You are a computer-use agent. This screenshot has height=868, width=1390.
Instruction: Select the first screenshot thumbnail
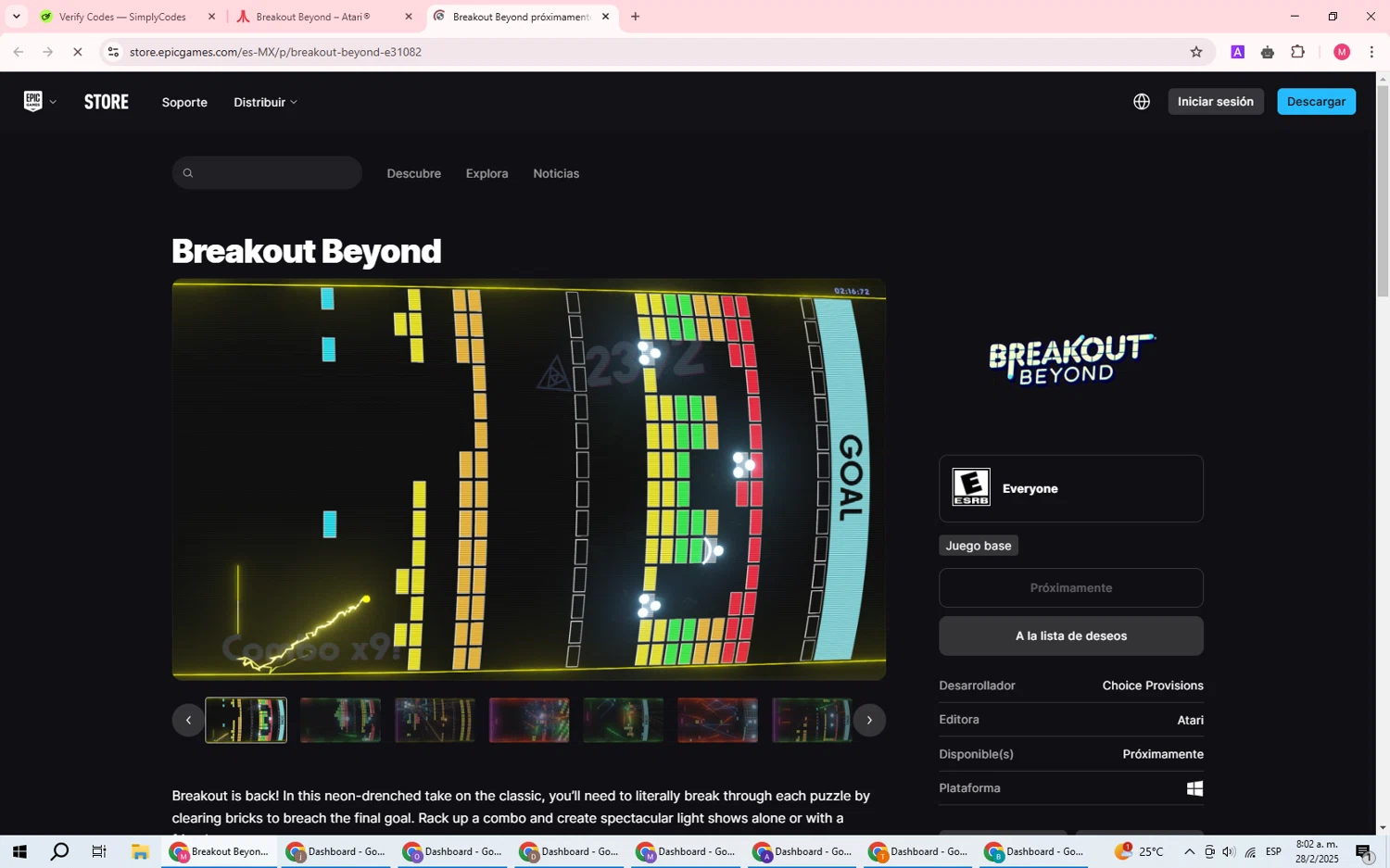(x=246, y=720)
